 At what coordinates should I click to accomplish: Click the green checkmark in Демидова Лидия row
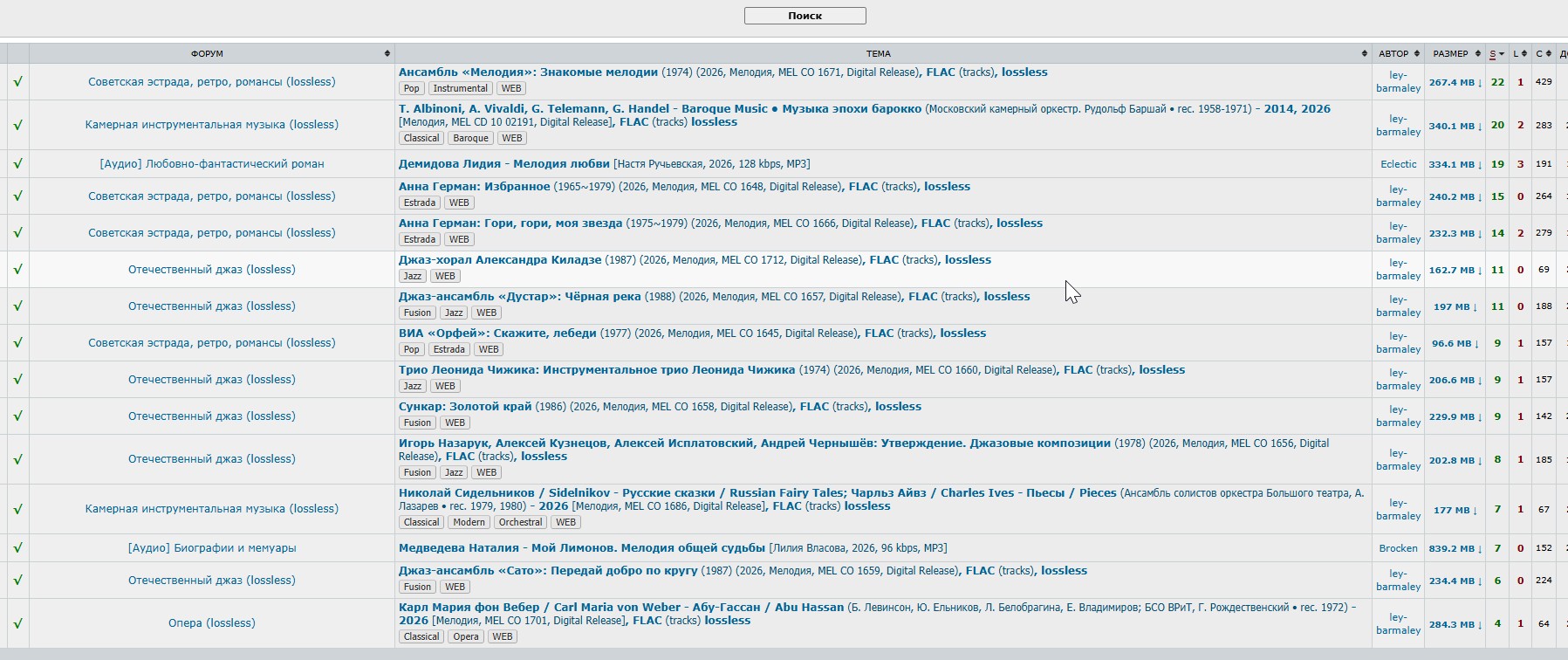[x=17, y=164]
